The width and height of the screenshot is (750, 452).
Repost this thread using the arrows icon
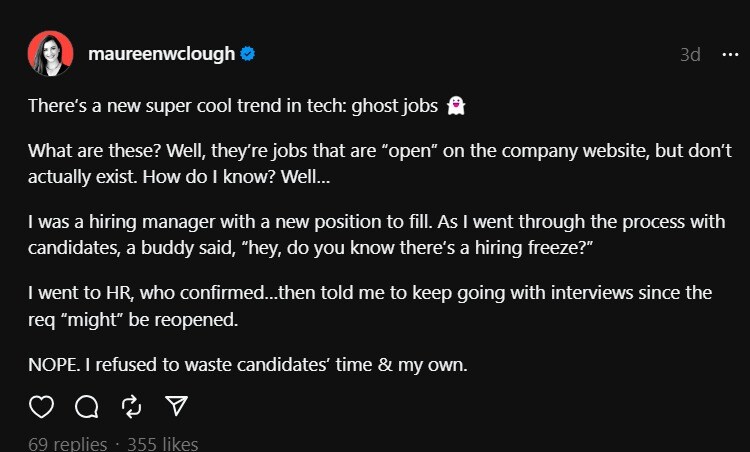point(131,406)
